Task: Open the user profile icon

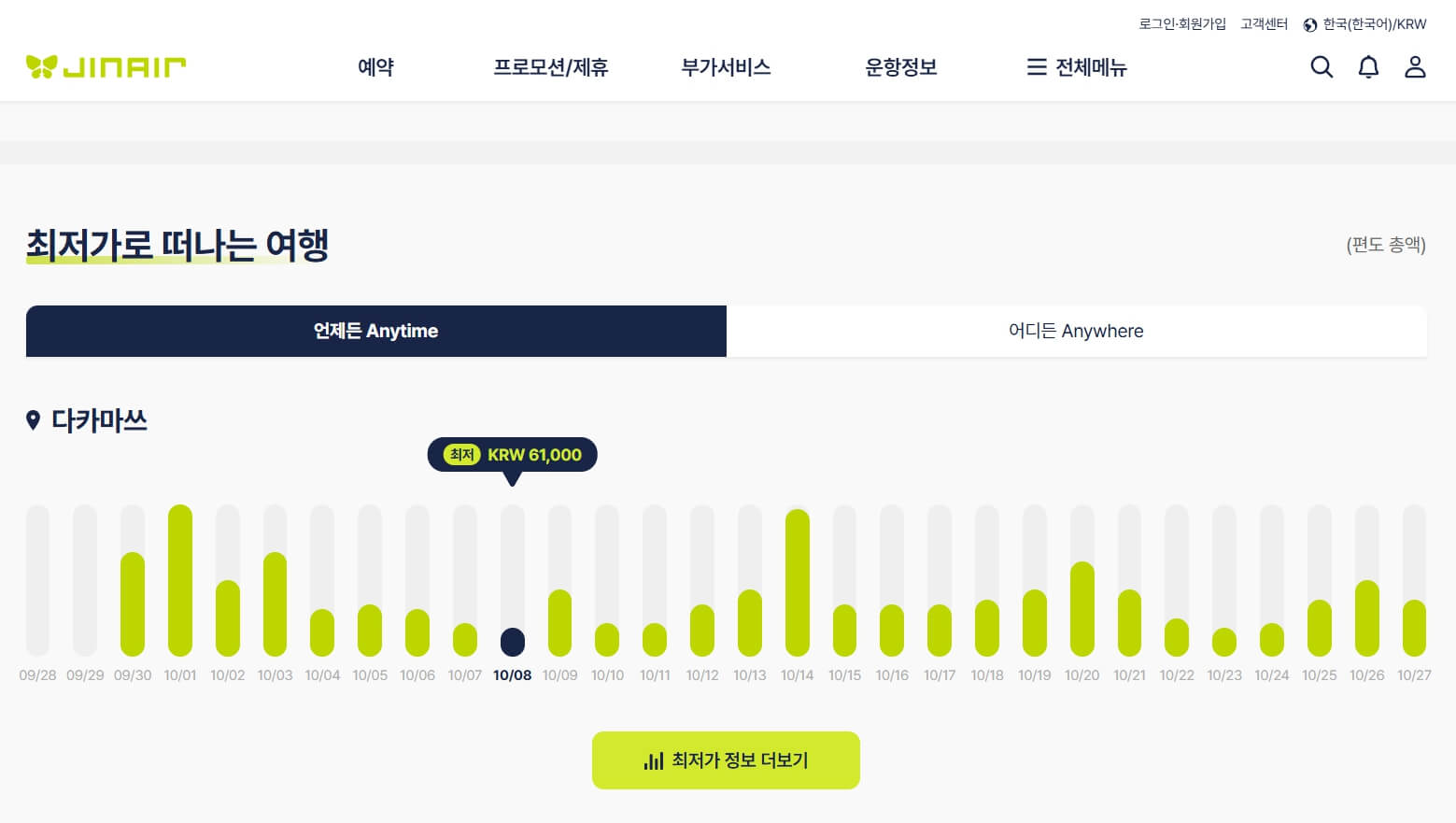Action: tap(1415, 66)
